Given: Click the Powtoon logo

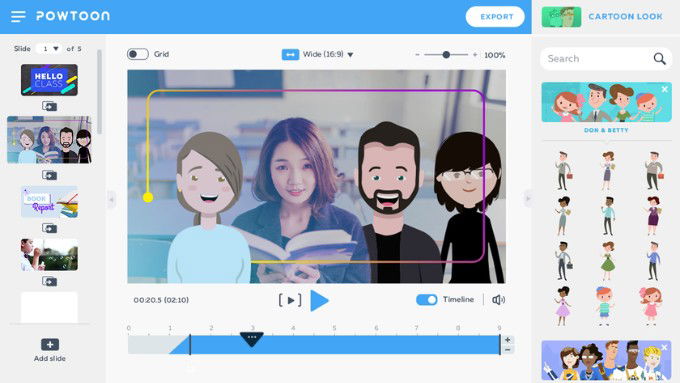Looking at the screenshot, I should coord(73,16).
